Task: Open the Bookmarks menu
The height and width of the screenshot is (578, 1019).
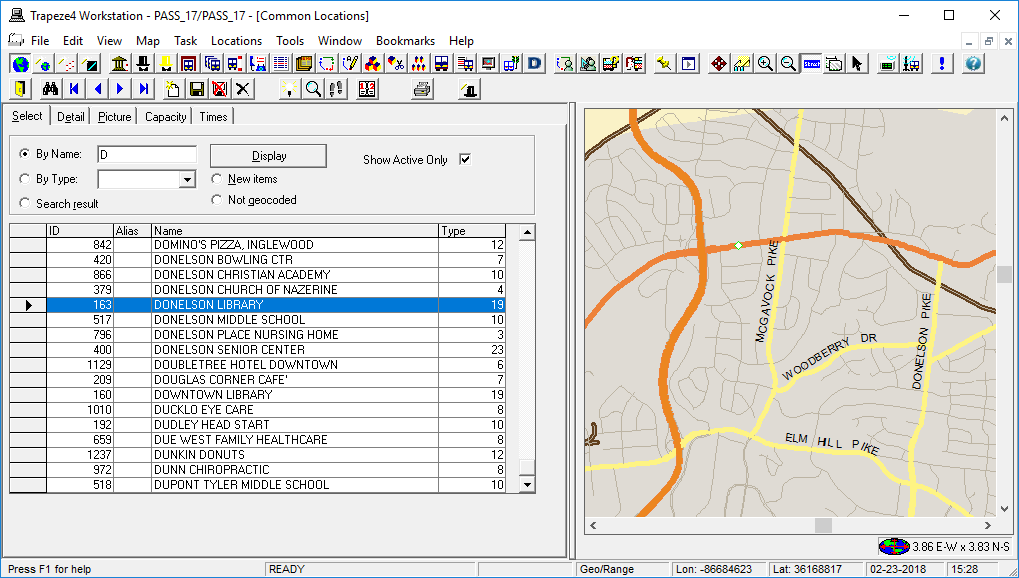Action: click(x=405, y=41)
